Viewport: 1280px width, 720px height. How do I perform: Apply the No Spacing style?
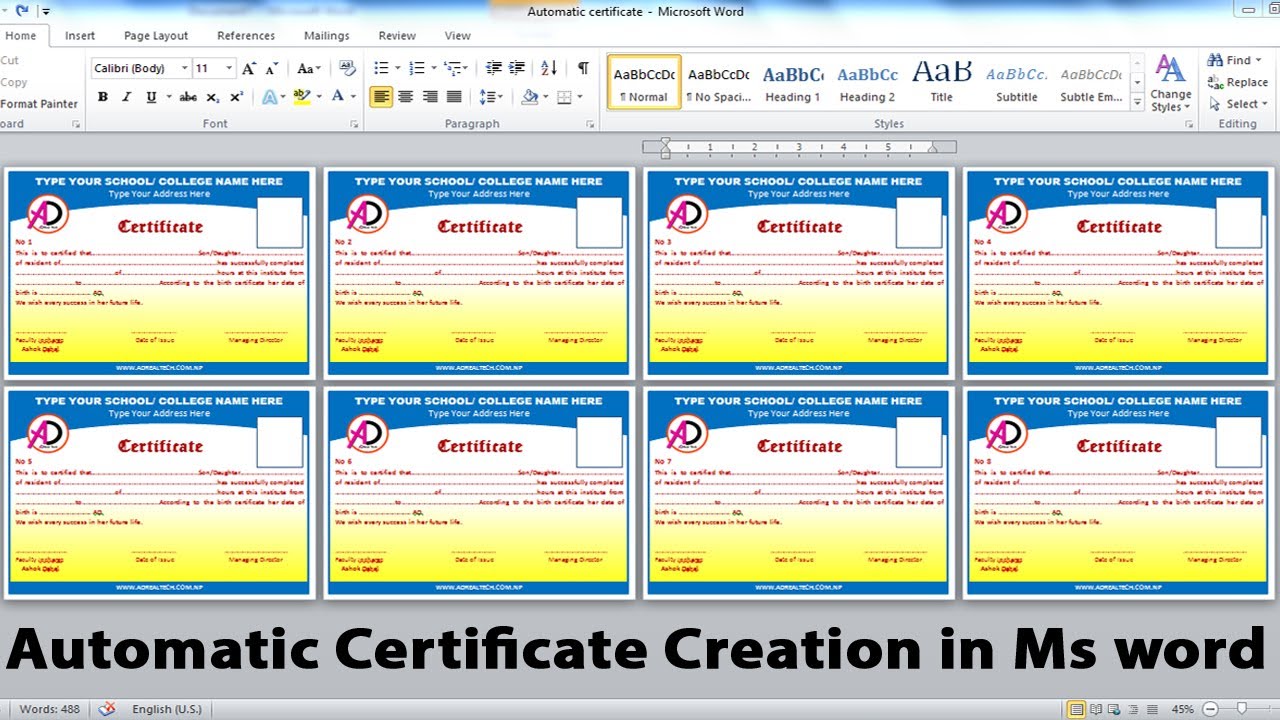pyautogui.click(x=718, y=82)
